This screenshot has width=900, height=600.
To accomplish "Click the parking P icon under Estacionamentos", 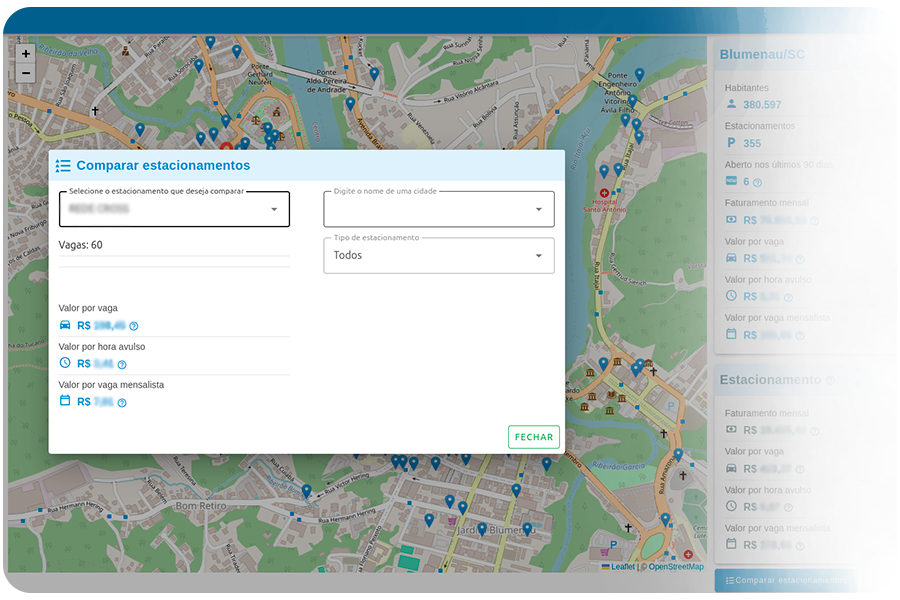I will pyautogui.click(x=733, y=143).
